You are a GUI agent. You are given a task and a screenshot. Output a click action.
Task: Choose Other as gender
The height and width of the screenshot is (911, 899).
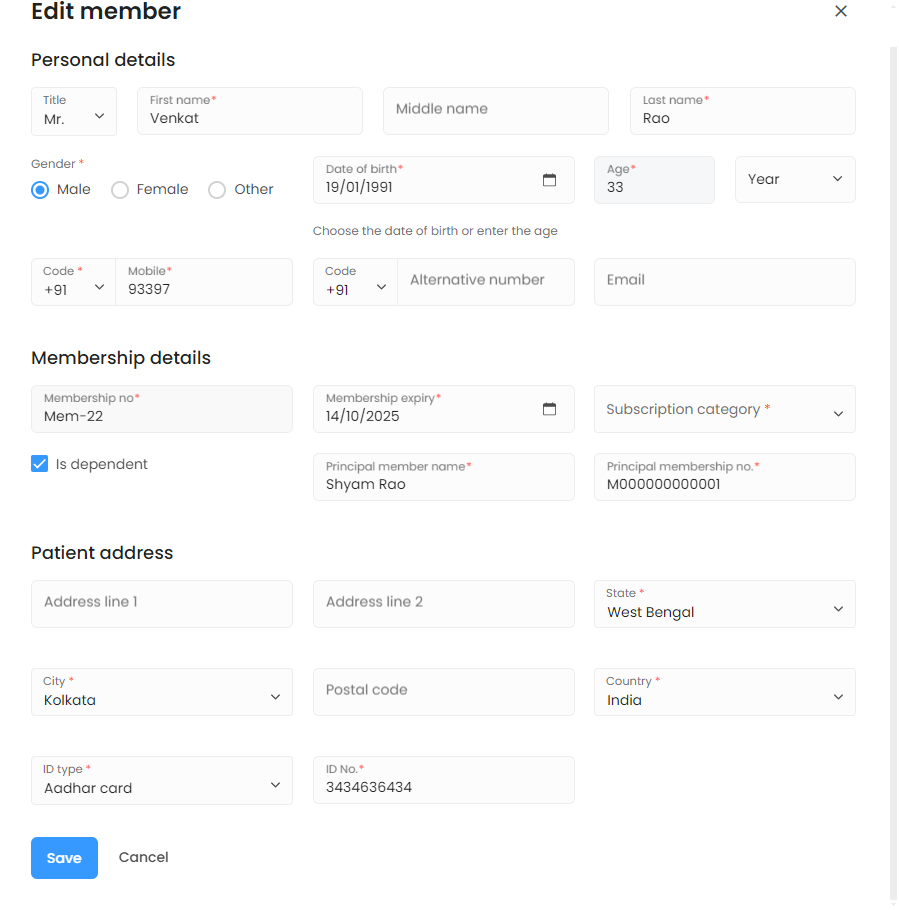pos(217,190)
